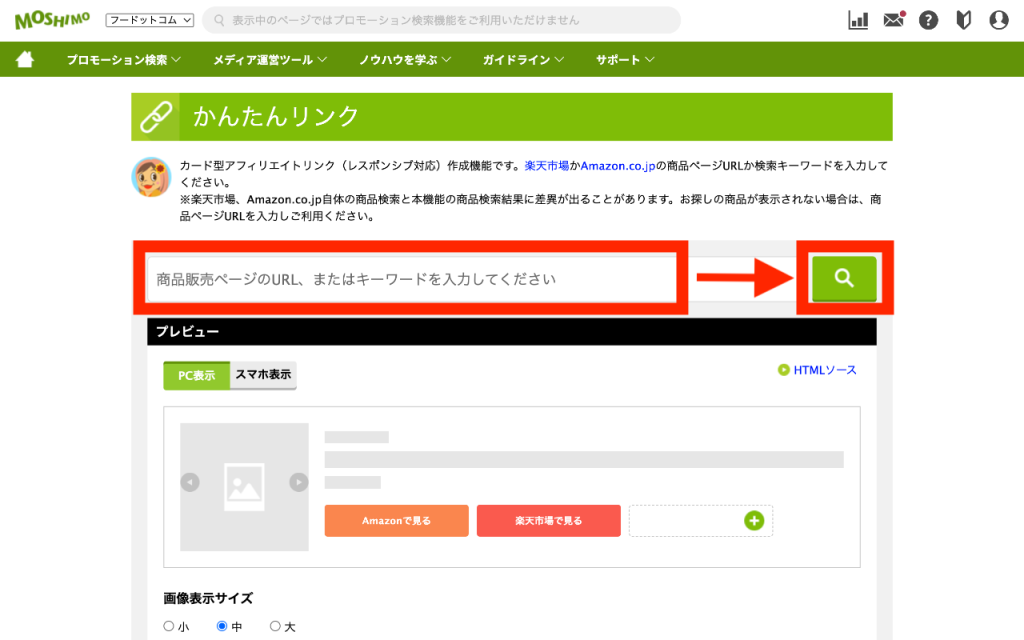Open the bar chart reports icon

tap(858, 20)
